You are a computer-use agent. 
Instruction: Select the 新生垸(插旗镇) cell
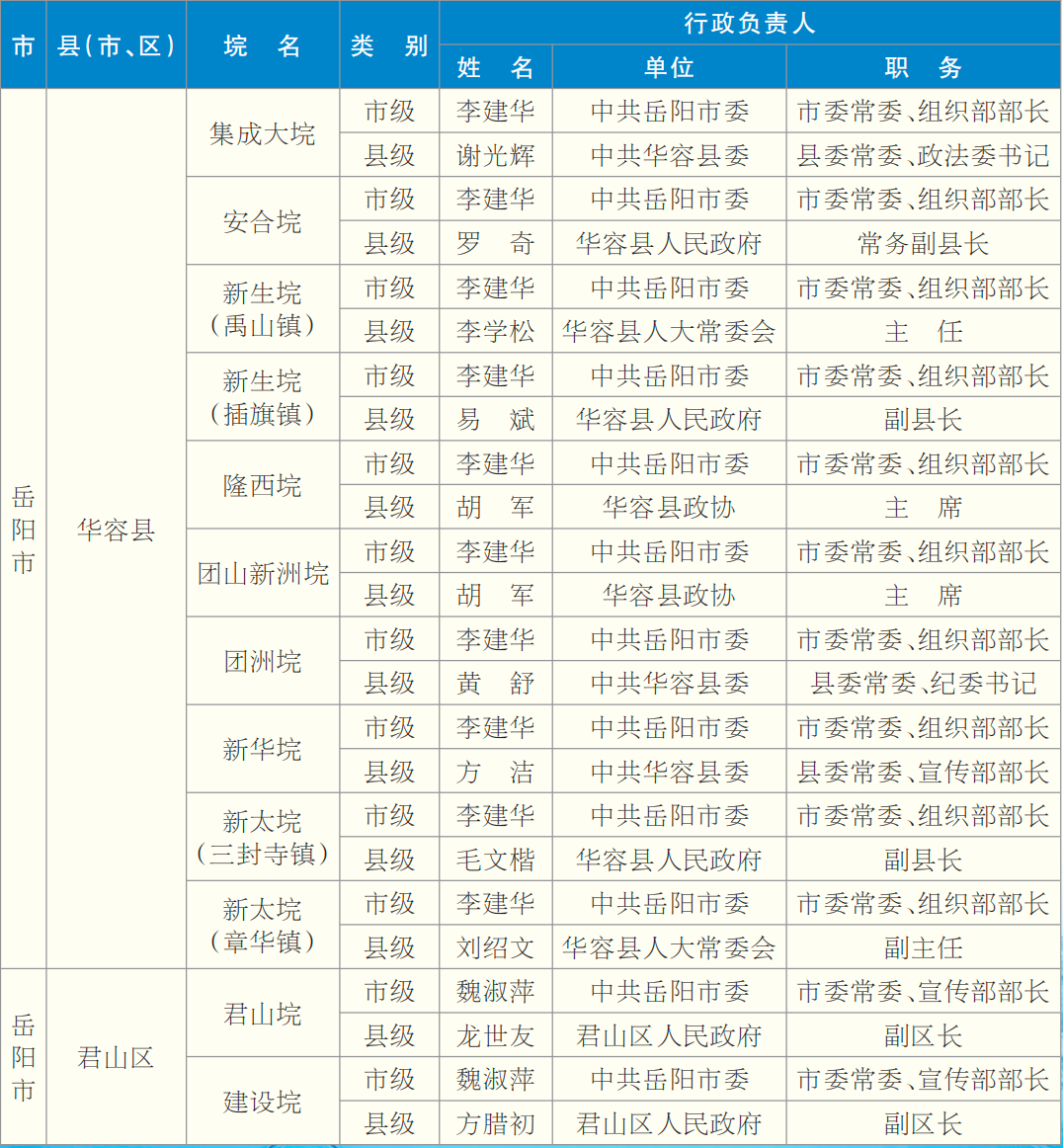click(263, 397)
